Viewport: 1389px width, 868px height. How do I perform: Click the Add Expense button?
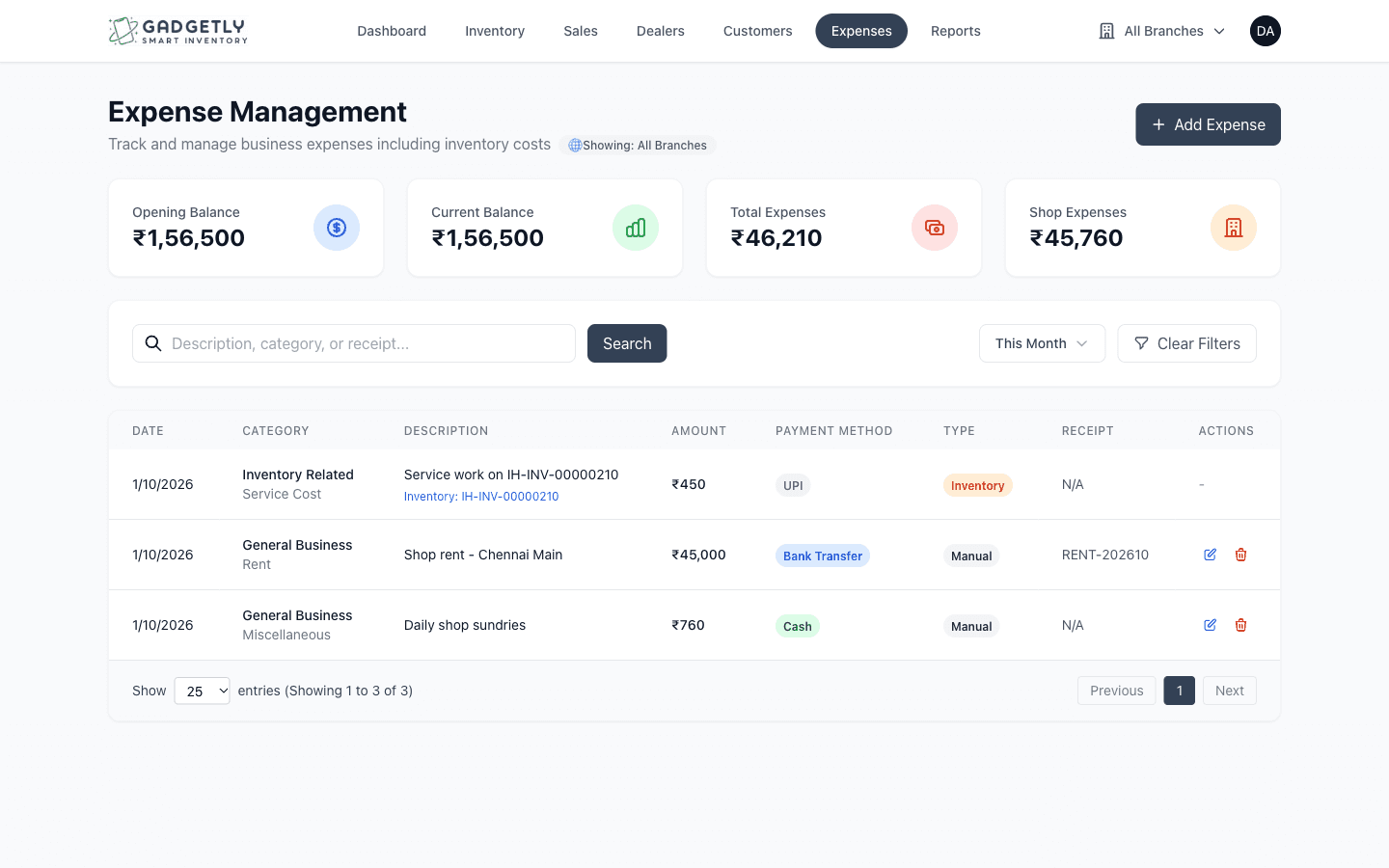(1208, 124)
